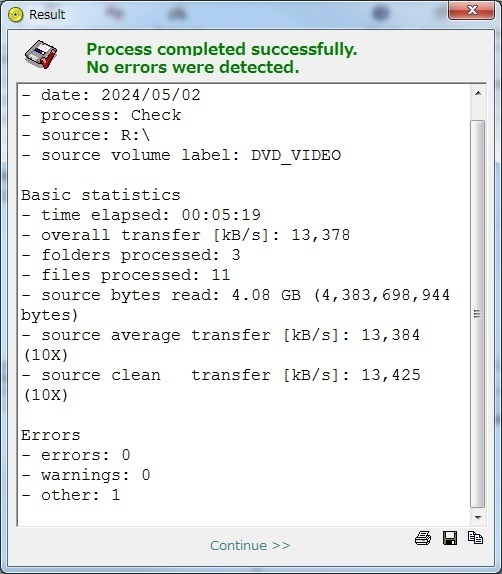The width and height of the screenshot is (502, 574).
Task: Click the 'time elapsed: 00:05:19' line
Action: (x=141, y=215)
